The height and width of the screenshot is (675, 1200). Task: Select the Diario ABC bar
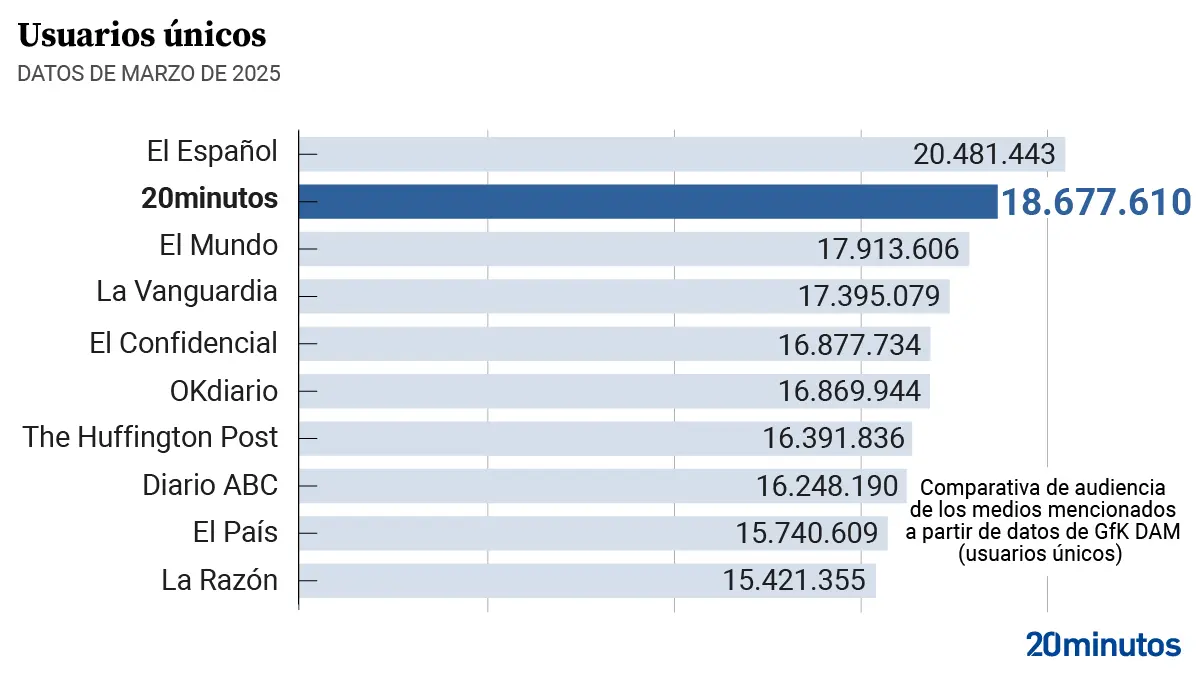(520, 486)
